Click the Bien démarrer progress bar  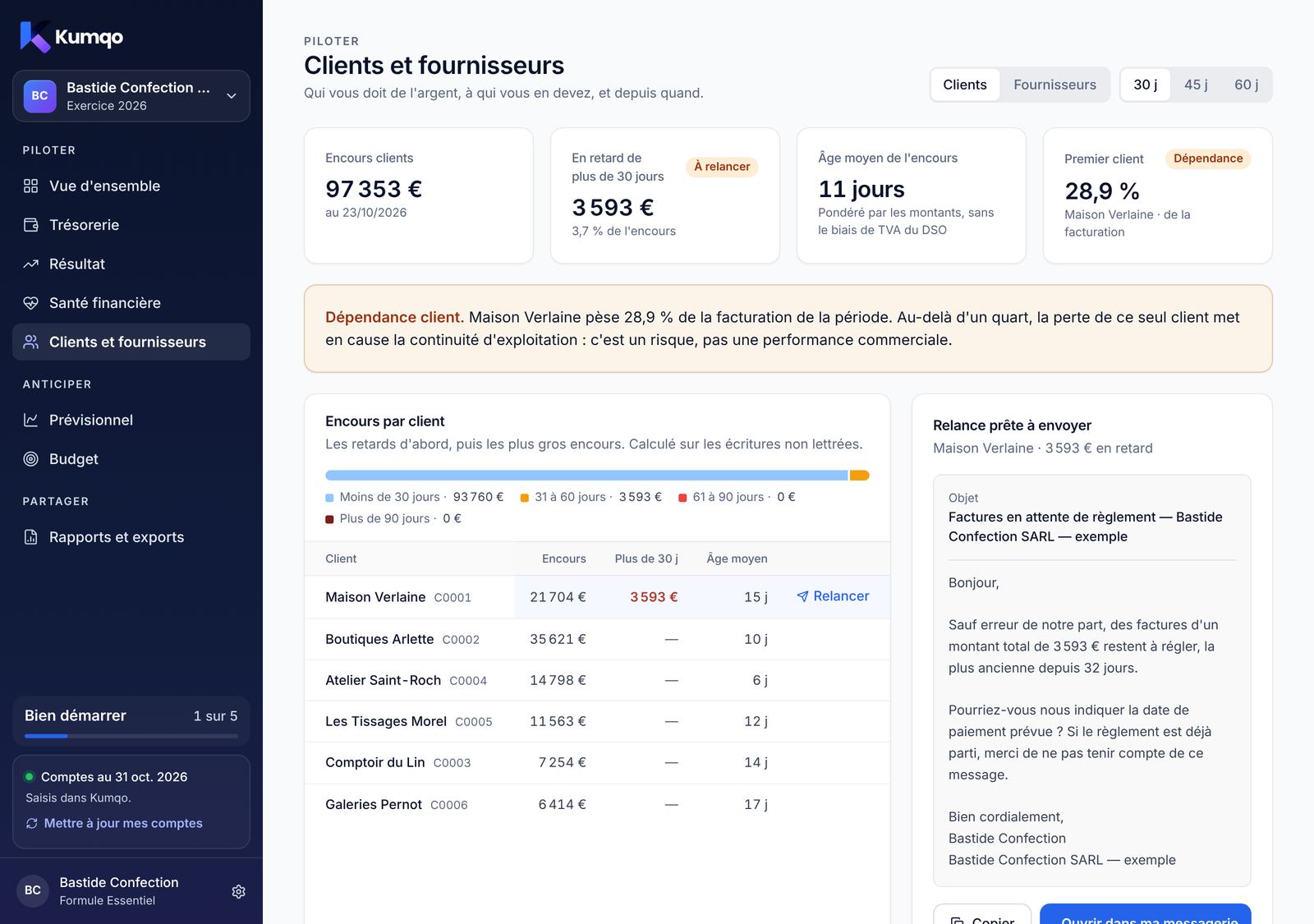click(131, 736)
